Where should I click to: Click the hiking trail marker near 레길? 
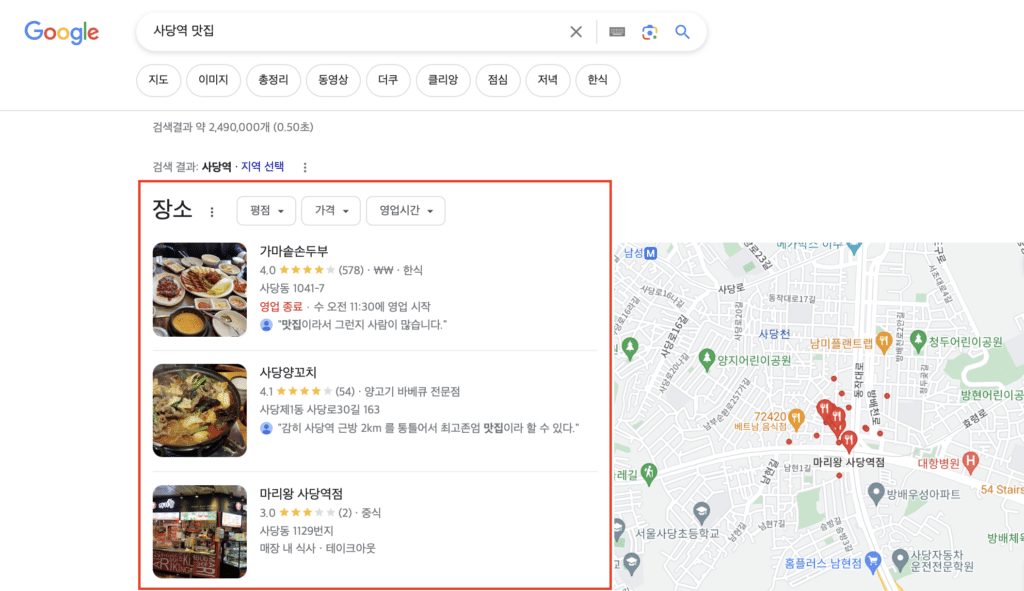click(648, 473)
